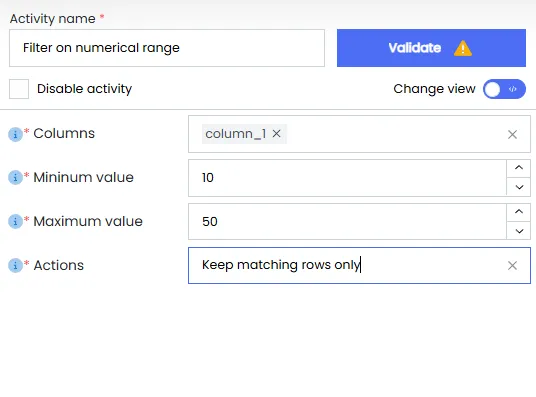Edit the Activity name input field

tap(167, 48)
